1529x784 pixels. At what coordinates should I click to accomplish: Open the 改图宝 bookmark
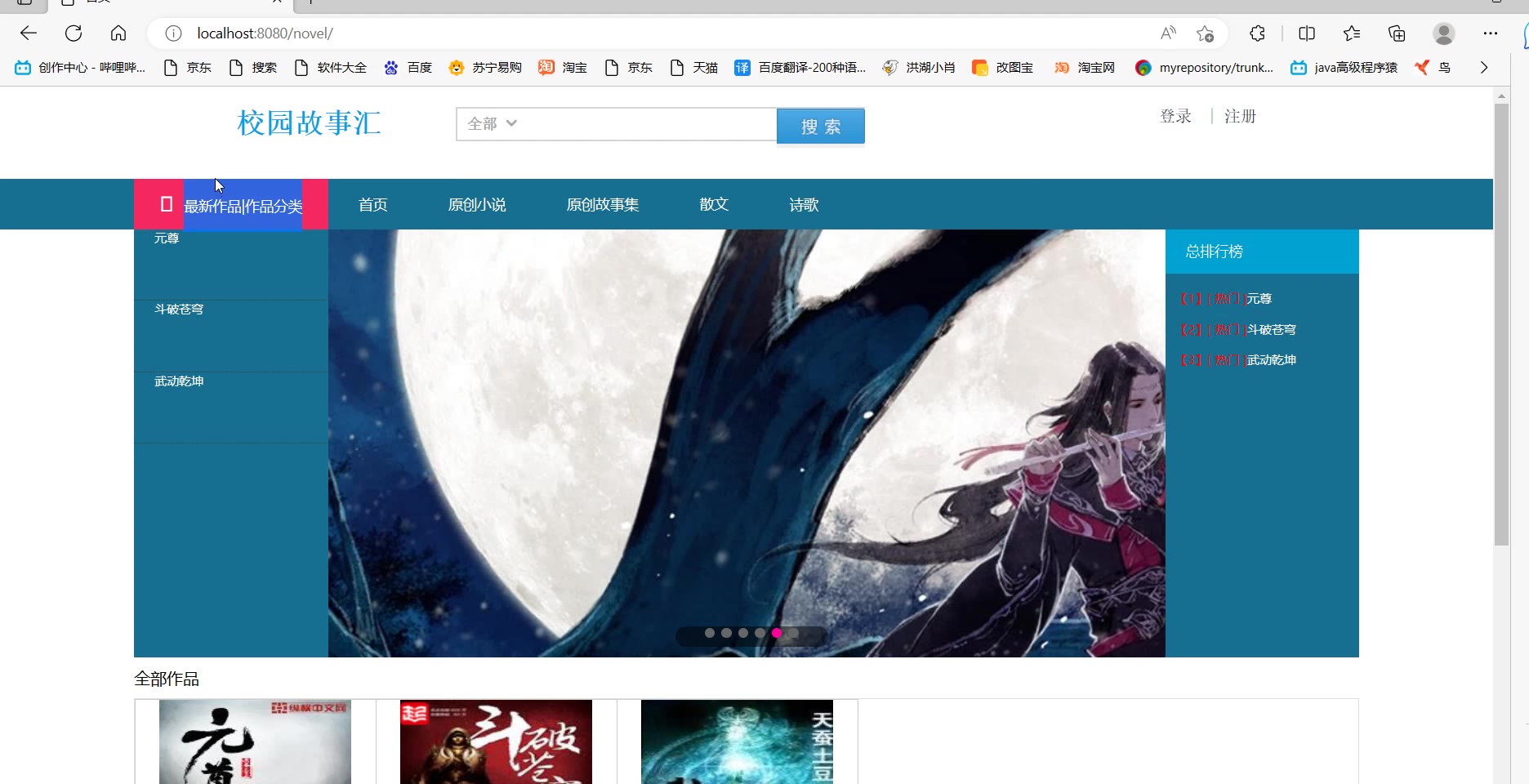click(x=1002, y=68)
